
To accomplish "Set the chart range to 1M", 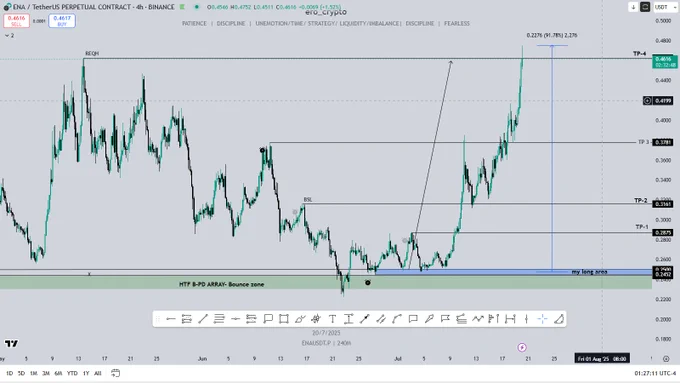I will point(33,373).
